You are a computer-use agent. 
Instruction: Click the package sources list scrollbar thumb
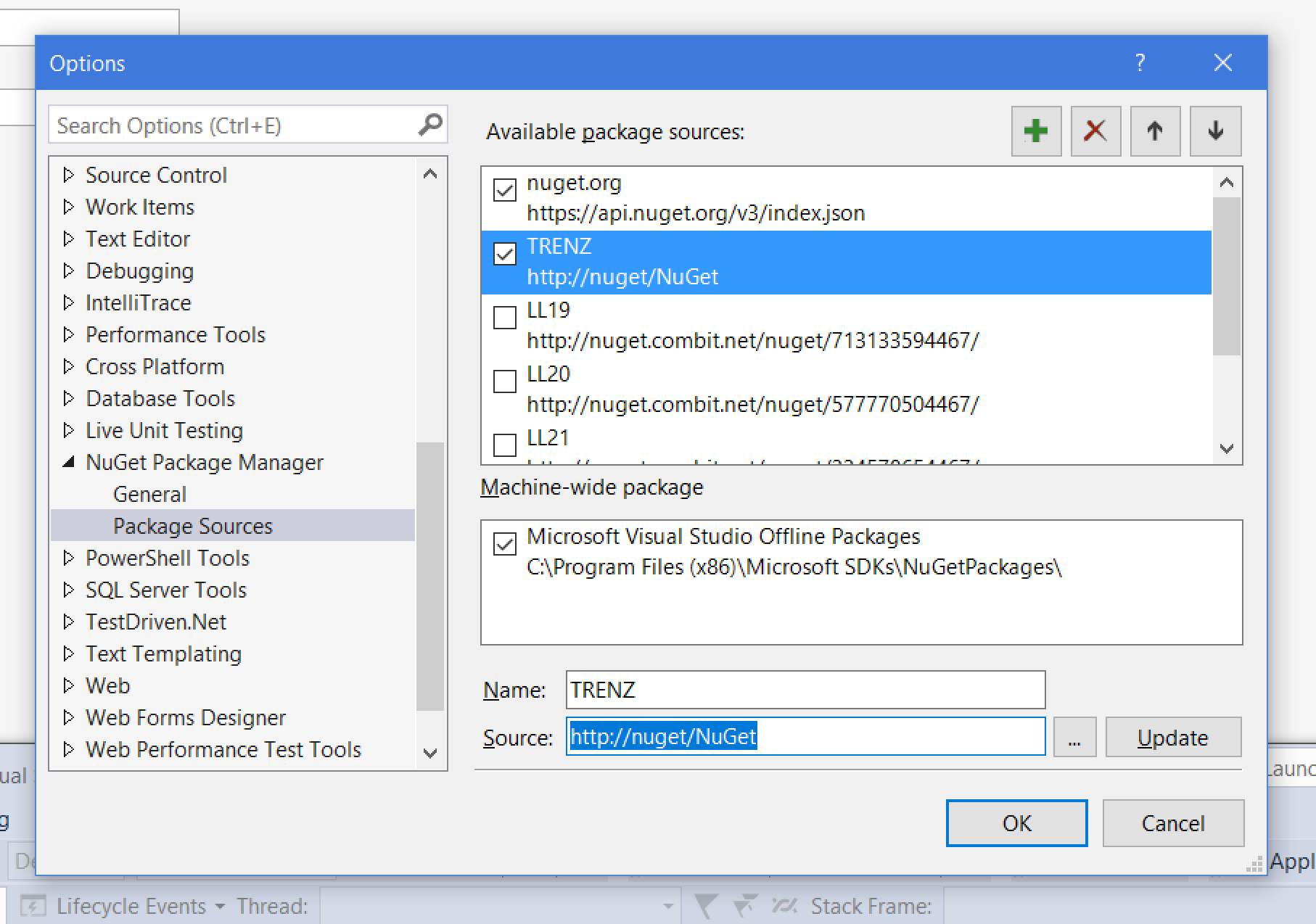1227,276
